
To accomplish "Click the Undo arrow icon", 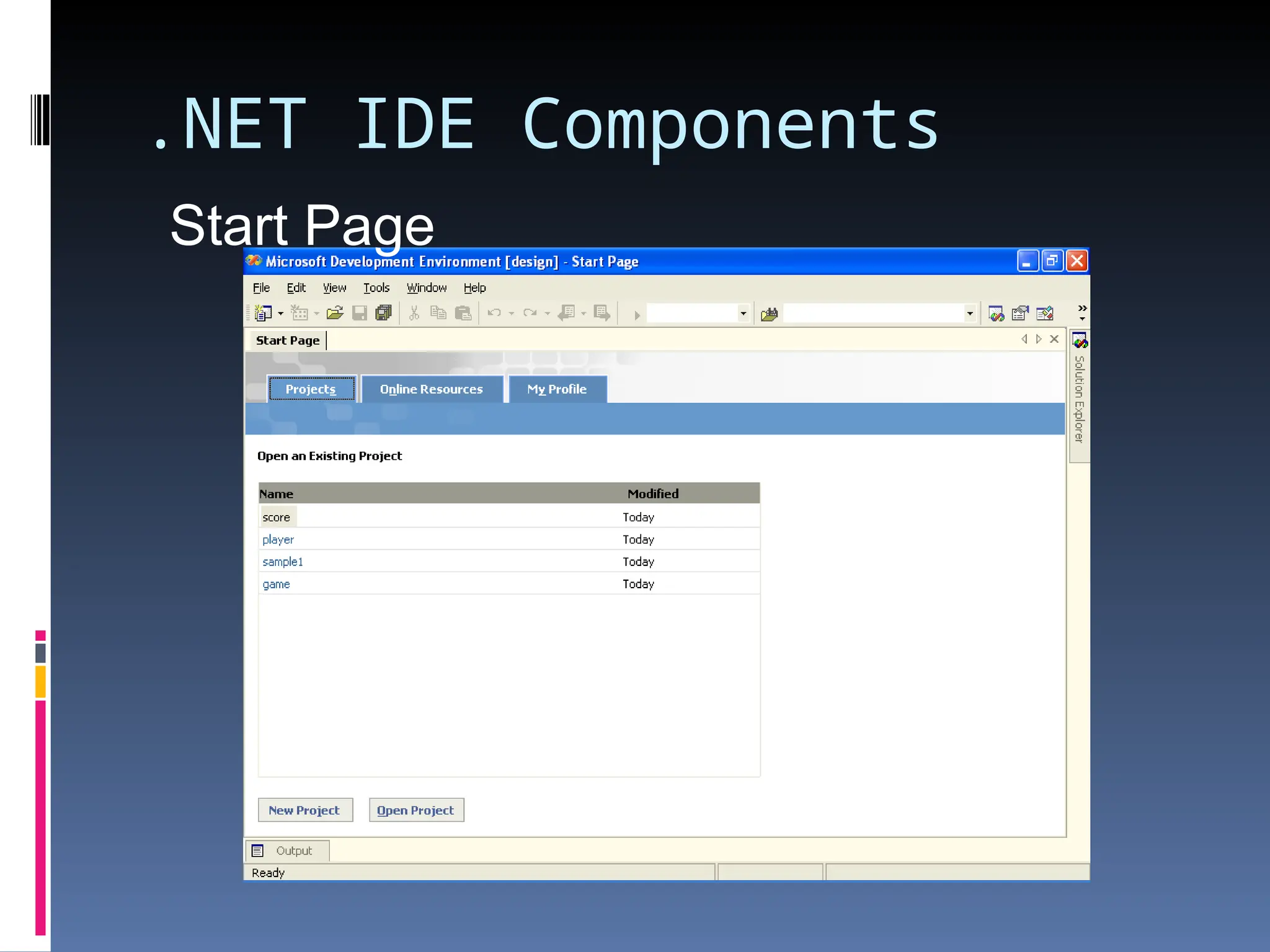I will click(494, 314).
